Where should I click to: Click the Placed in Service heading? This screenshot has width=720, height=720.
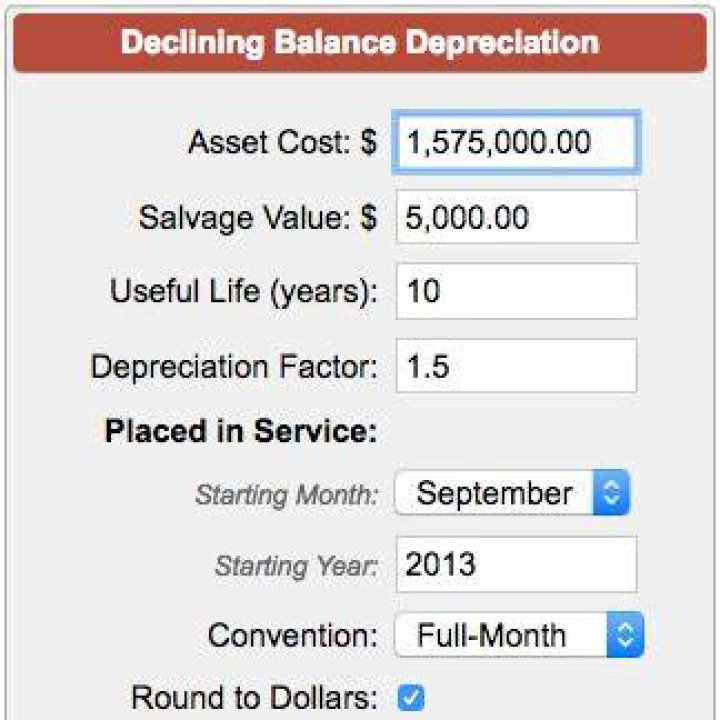click(x=241, y=431)
